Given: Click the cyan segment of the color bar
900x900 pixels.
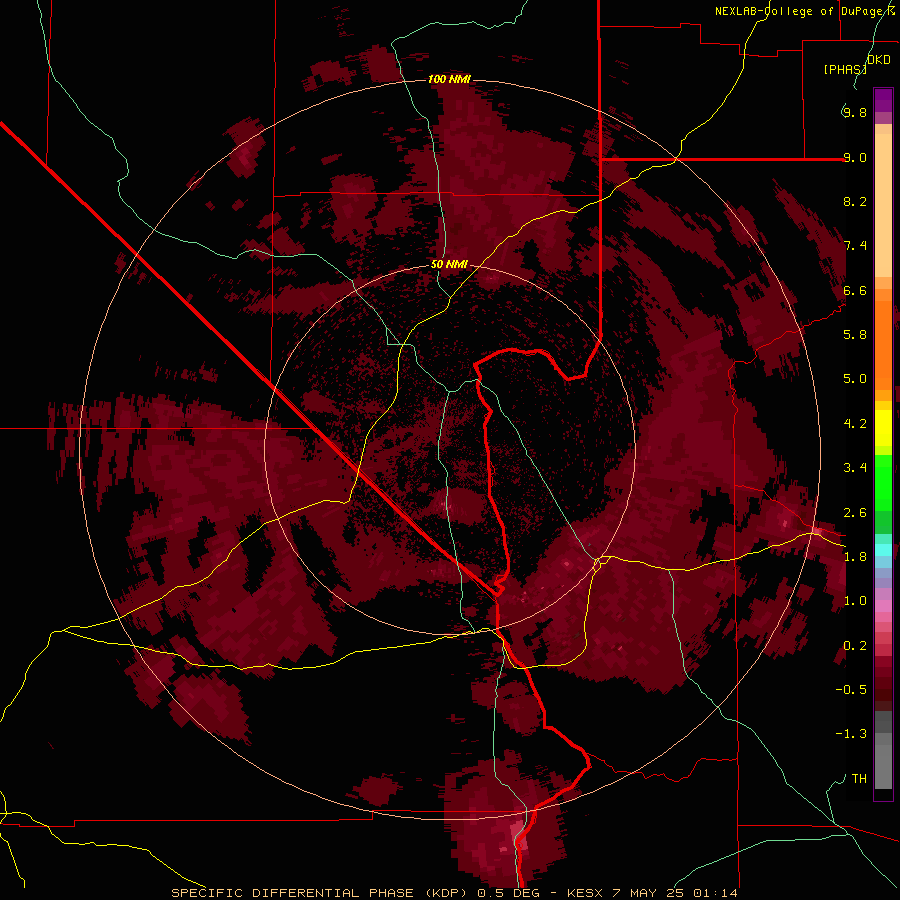Looking at the screenshot, I should tap(883, 550).
